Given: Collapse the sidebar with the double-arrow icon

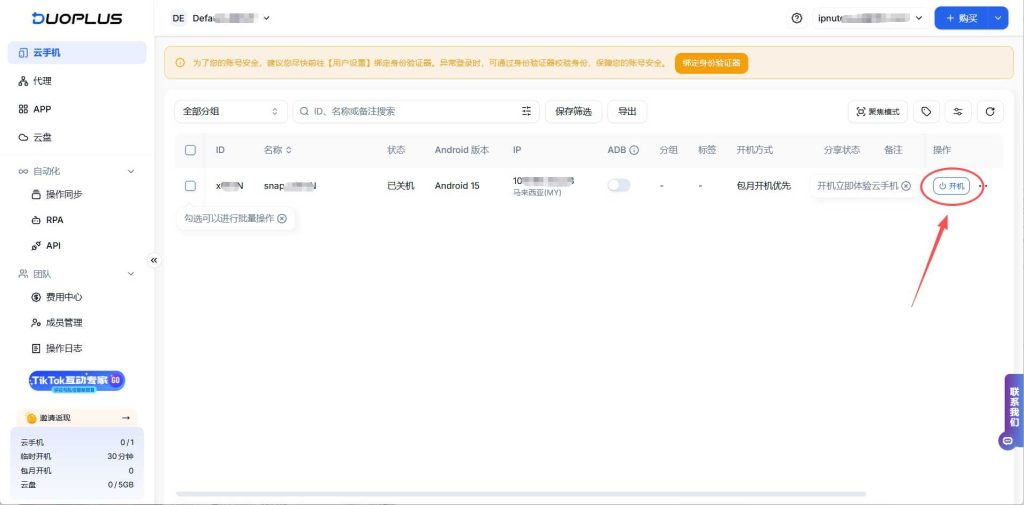Looking at the screenshot, I should [x=154, y=260].
